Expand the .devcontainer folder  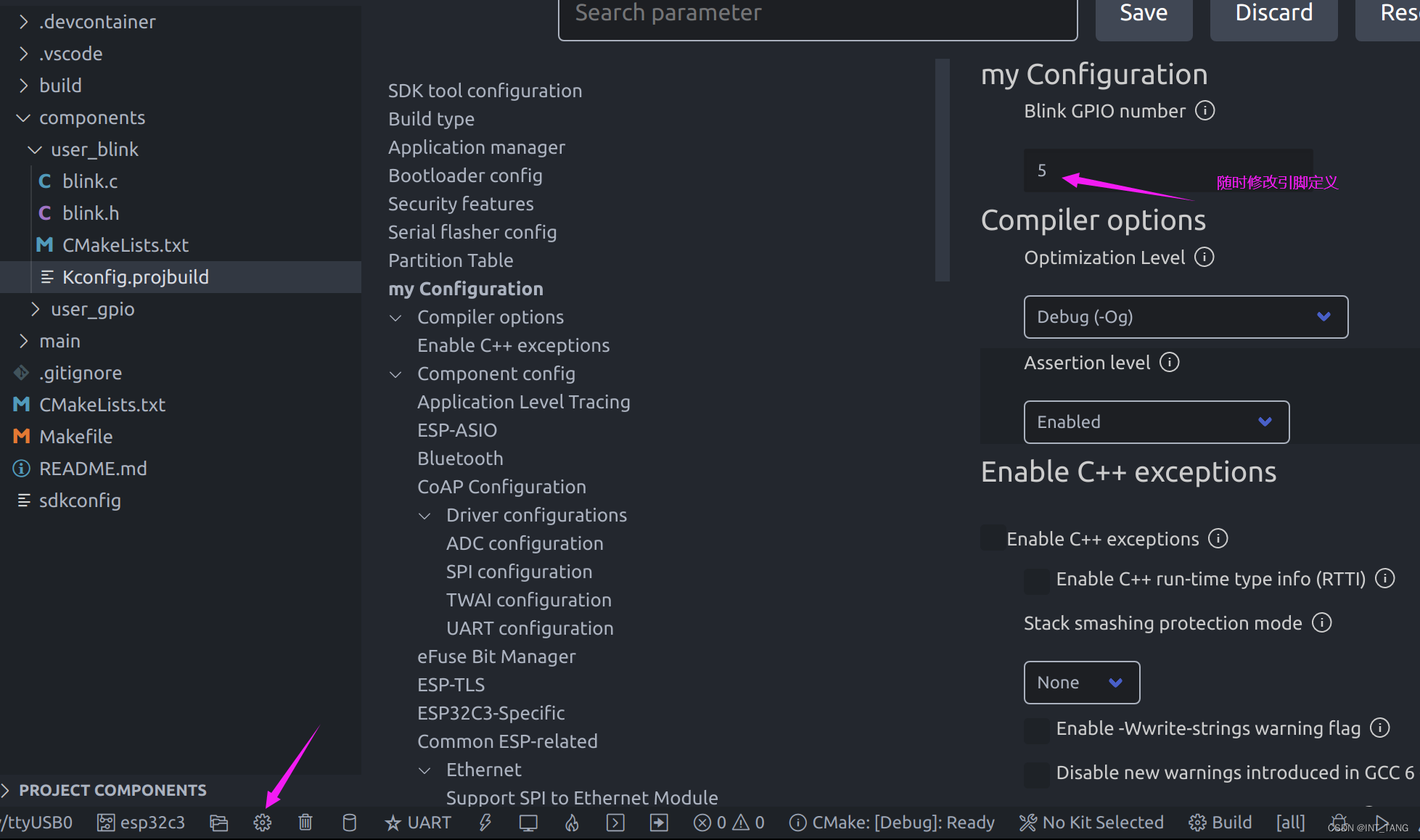[23, 22]
